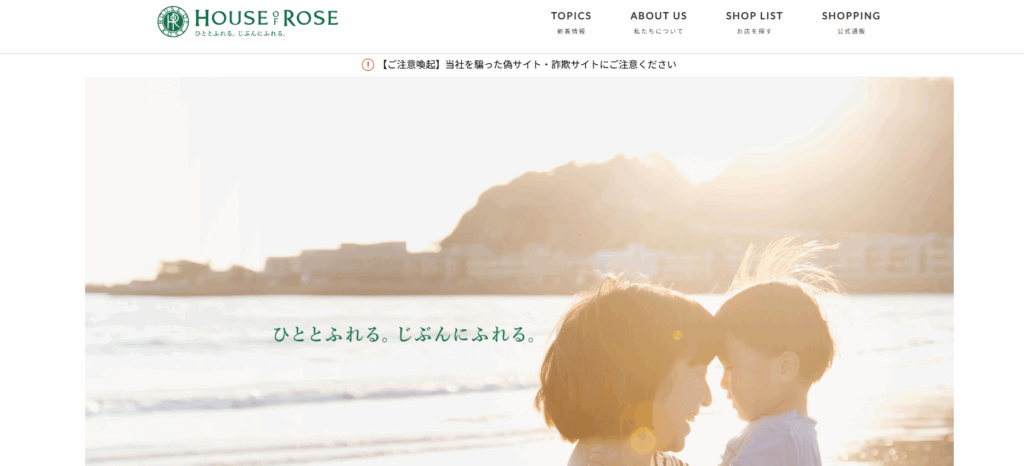Click the large hero slogan ひととふれる。じぶんにふれる。

406,335
